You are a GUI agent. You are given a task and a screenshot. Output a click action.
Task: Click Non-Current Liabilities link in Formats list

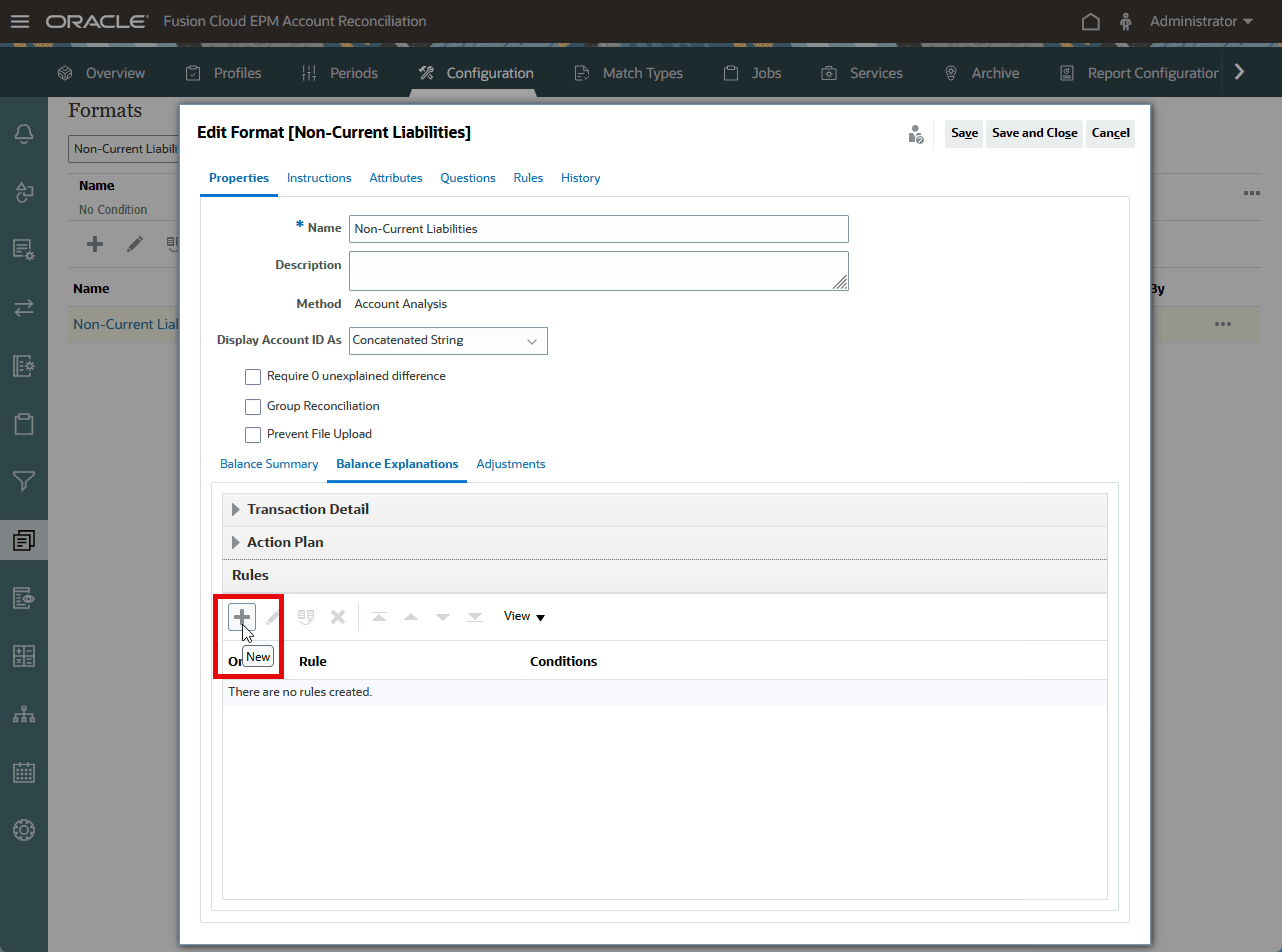click(x=126, y=324)
